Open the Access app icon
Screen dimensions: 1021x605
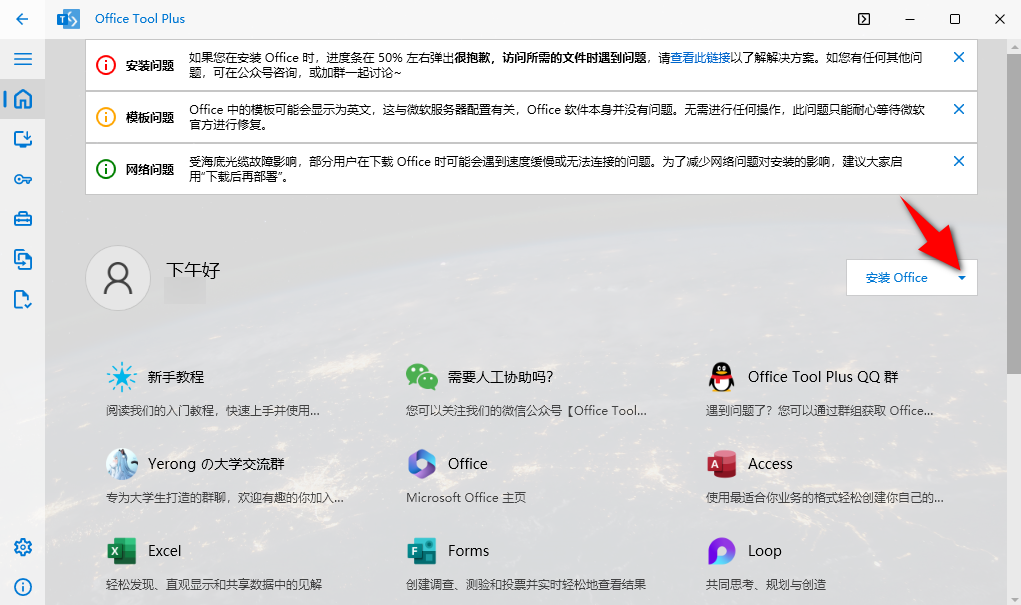point(721,464)
